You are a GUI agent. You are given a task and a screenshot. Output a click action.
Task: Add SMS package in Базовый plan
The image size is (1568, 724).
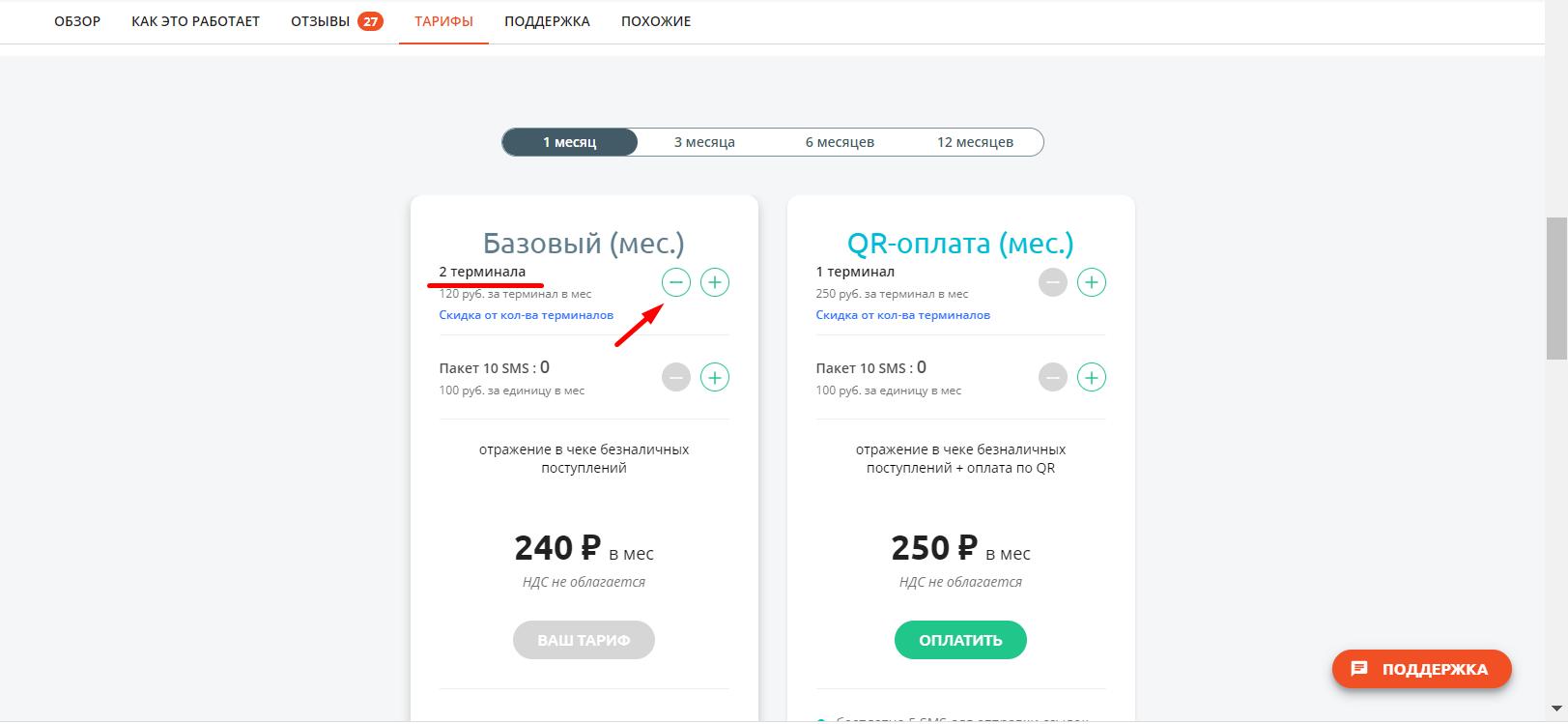[x=715, y=377]
